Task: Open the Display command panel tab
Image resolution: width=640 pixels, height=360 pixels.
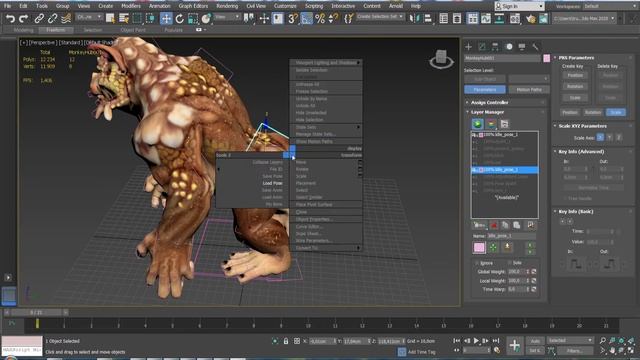Action: (522, 47)
